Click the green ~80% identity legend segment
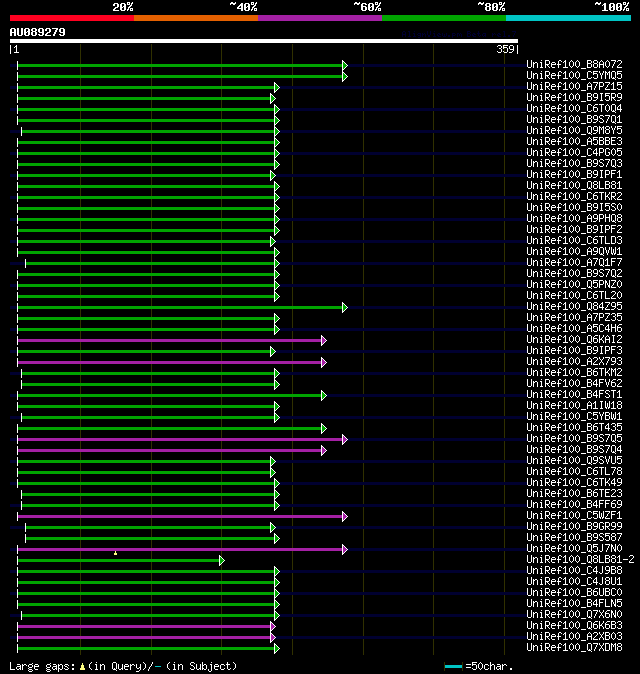This screenshot has height=674, width=640. (444, 18)
